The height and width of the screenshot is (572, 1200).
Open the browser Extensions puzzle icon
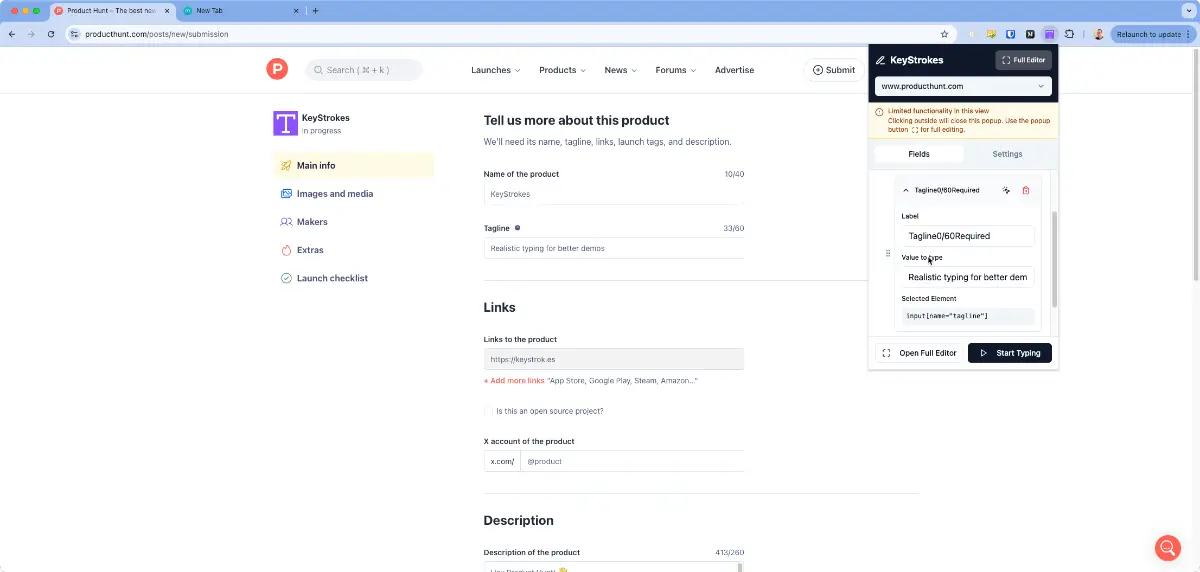[1069, 34]
